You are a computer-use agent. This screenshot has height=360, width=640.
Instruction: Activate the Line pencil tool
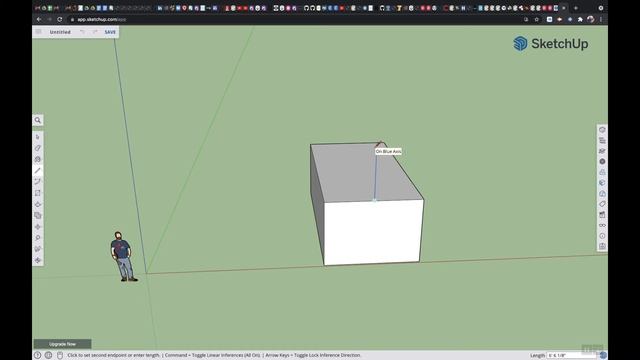click(38, 171)
